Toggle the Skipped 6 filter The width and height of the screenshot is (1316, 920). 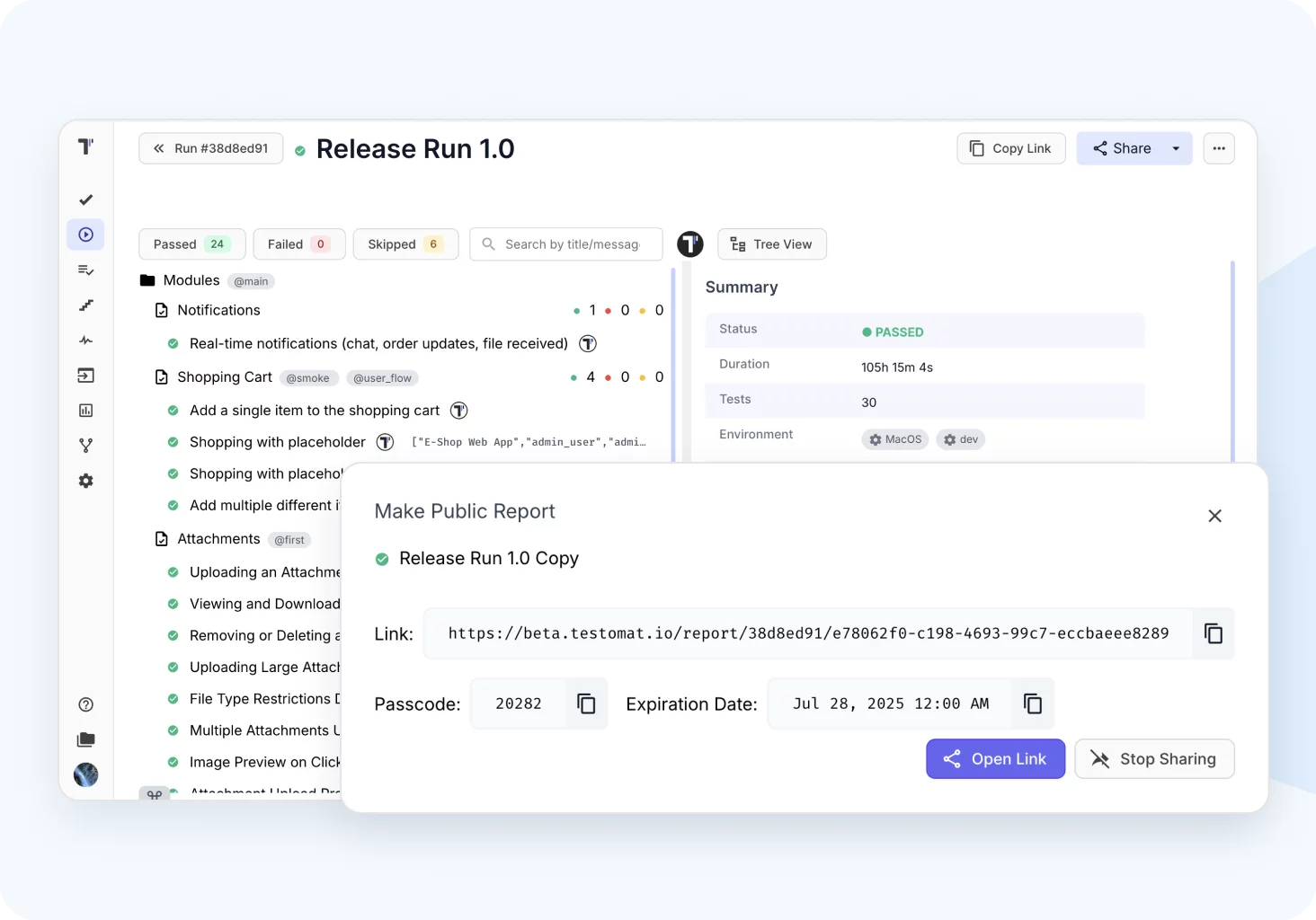point(405,244)
